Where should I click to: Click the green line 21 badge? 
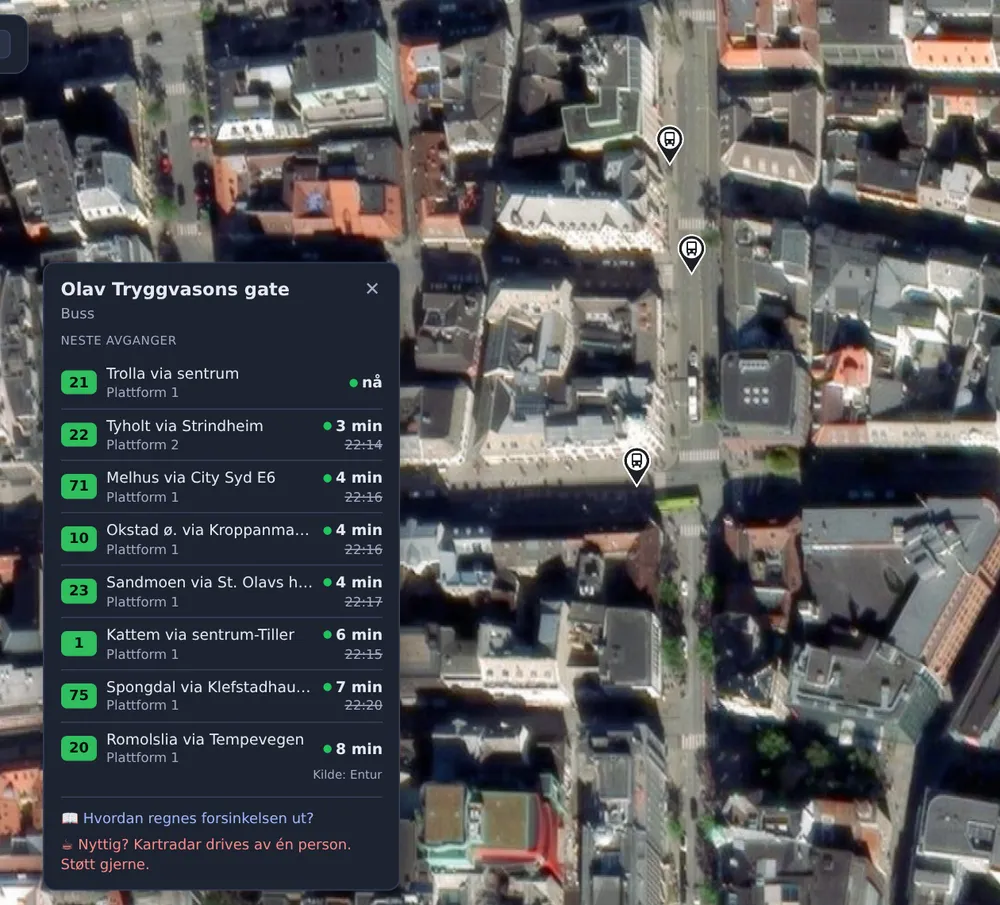pyautogui.click(x=79, y=382)
